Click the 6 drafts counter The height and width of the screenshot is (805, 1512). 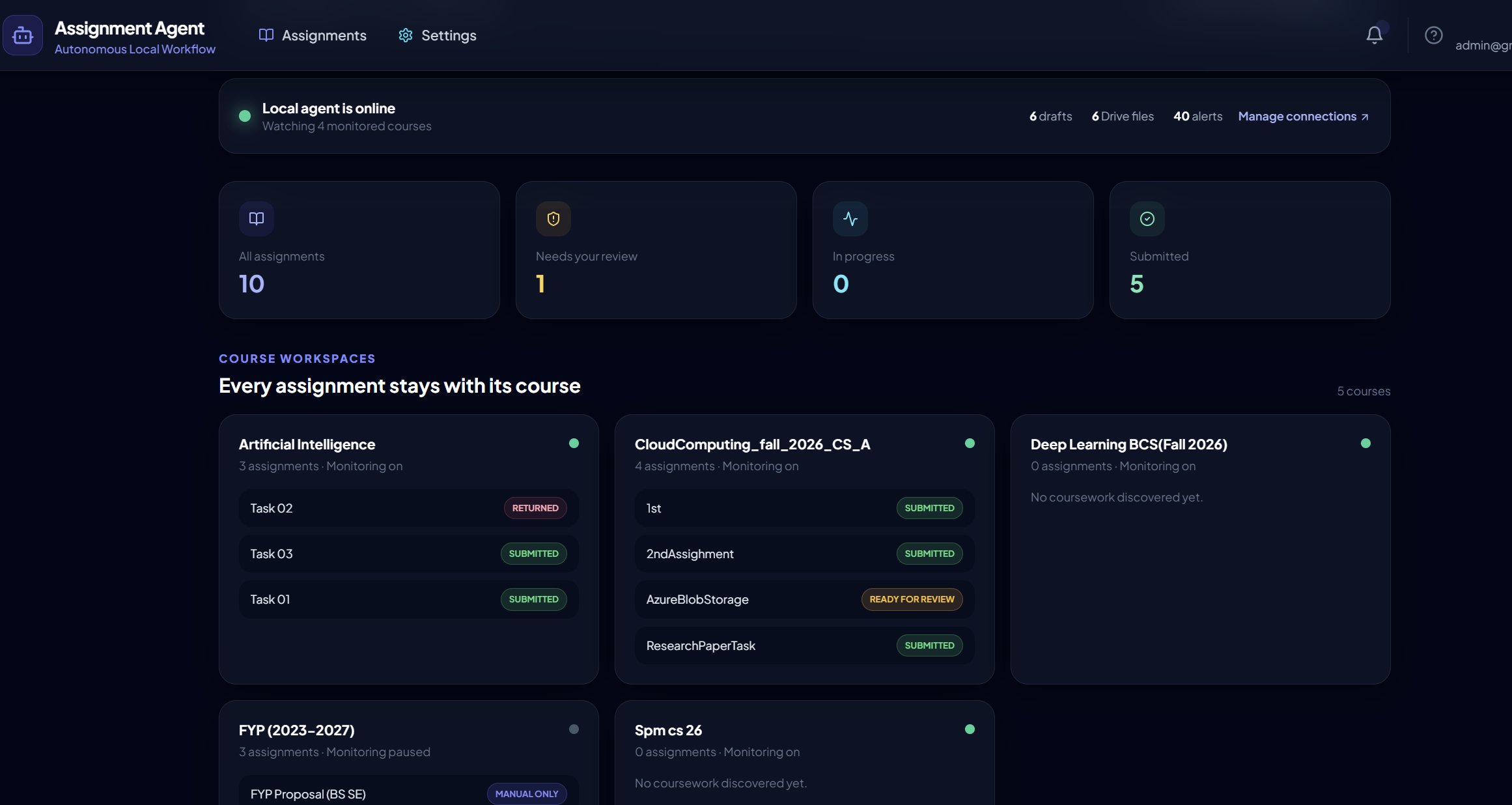[1050, 116]
